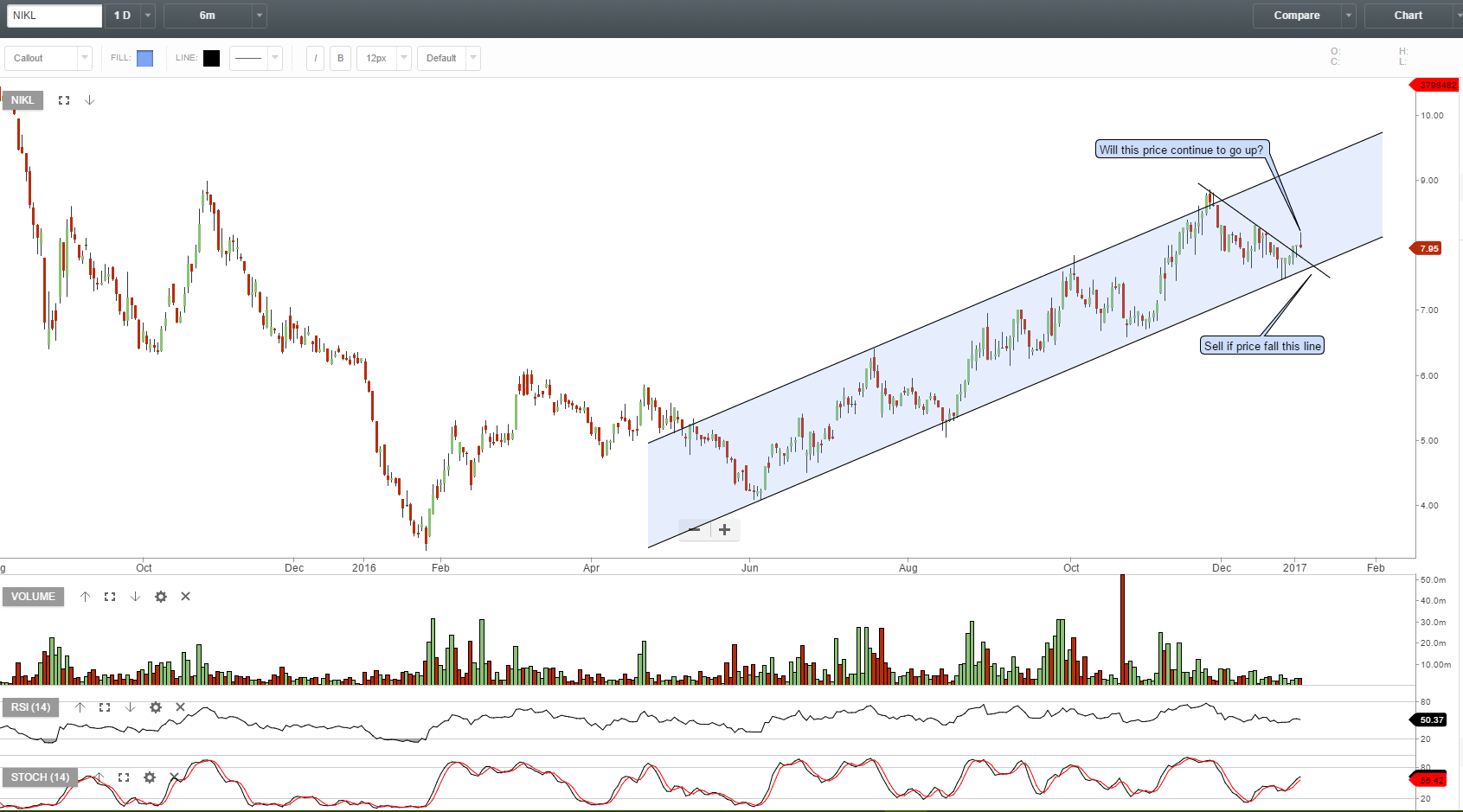Open the VOLUME panel settings gear
This screenshot has width=1463, height=812.
point(161,597)
